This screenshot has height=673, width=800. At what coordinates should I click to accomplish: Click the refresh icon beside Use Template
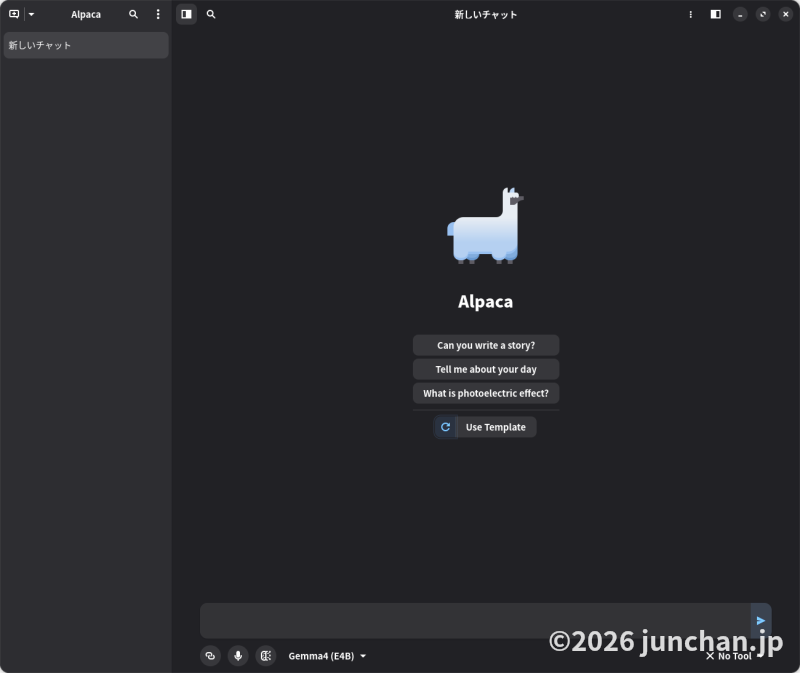point(445,427)
